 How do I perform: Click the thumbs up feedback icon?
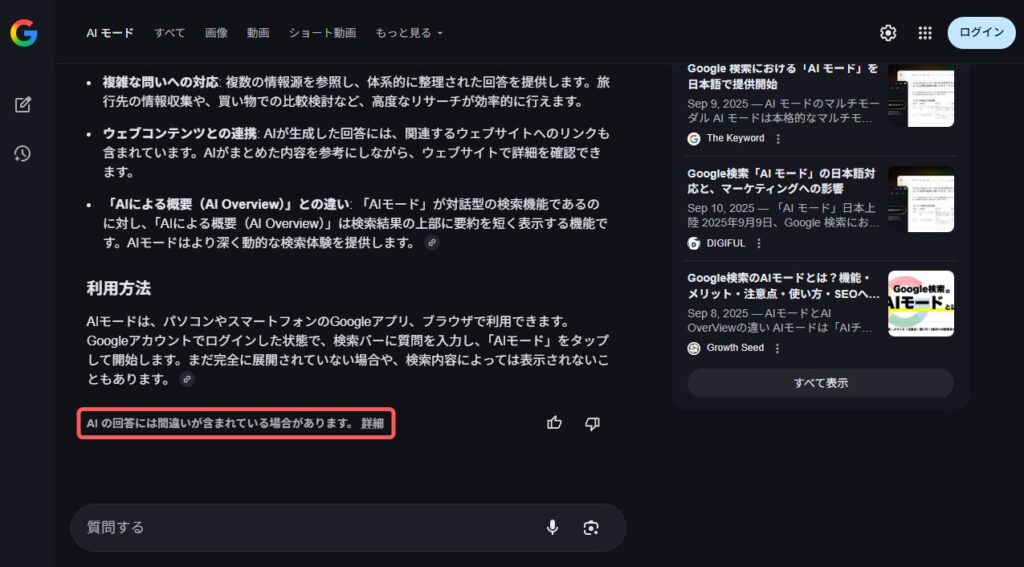[554, 423]
